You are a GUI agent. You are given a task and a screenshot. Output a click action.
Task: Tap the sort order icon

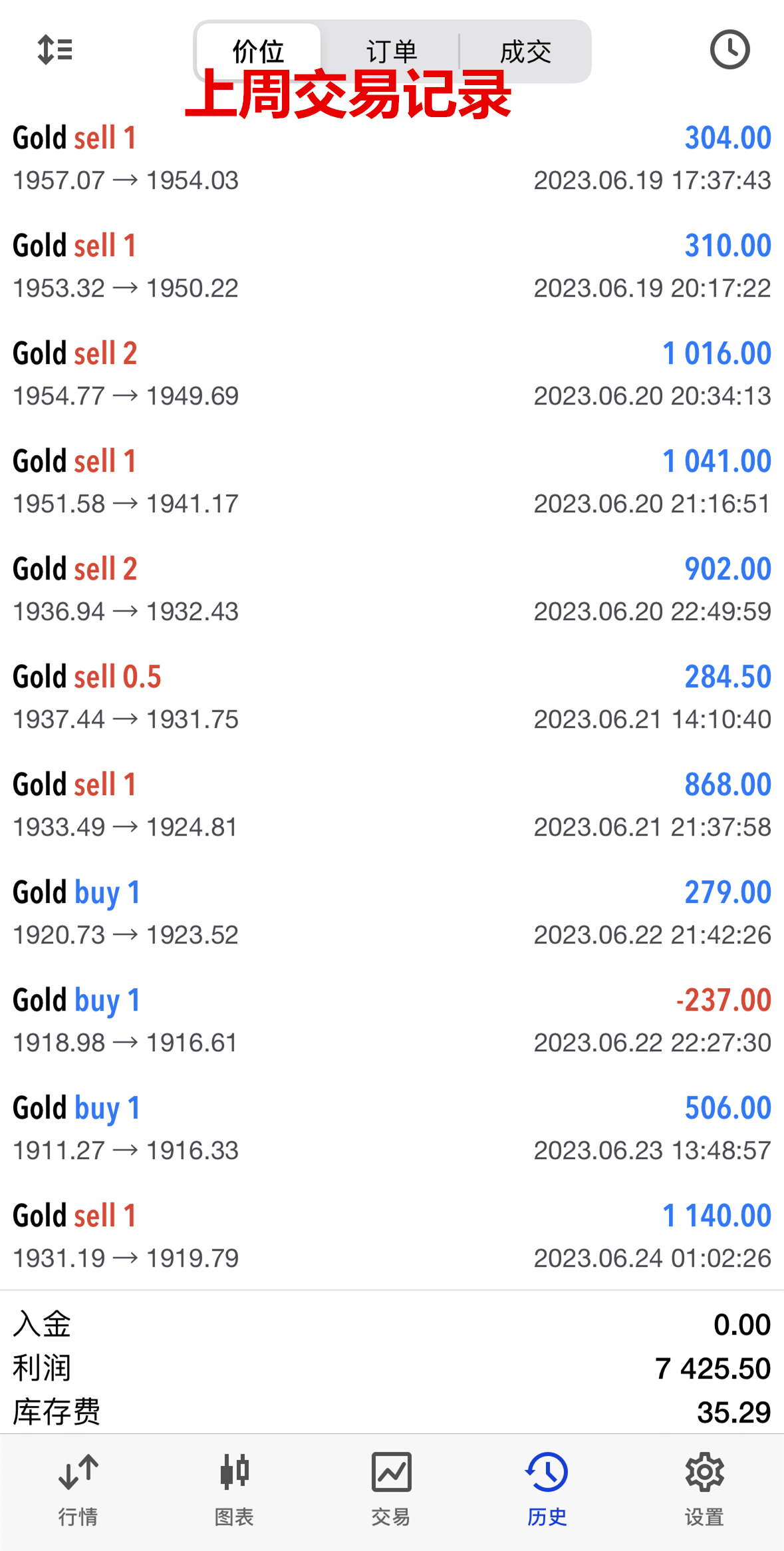click(55, 50)
